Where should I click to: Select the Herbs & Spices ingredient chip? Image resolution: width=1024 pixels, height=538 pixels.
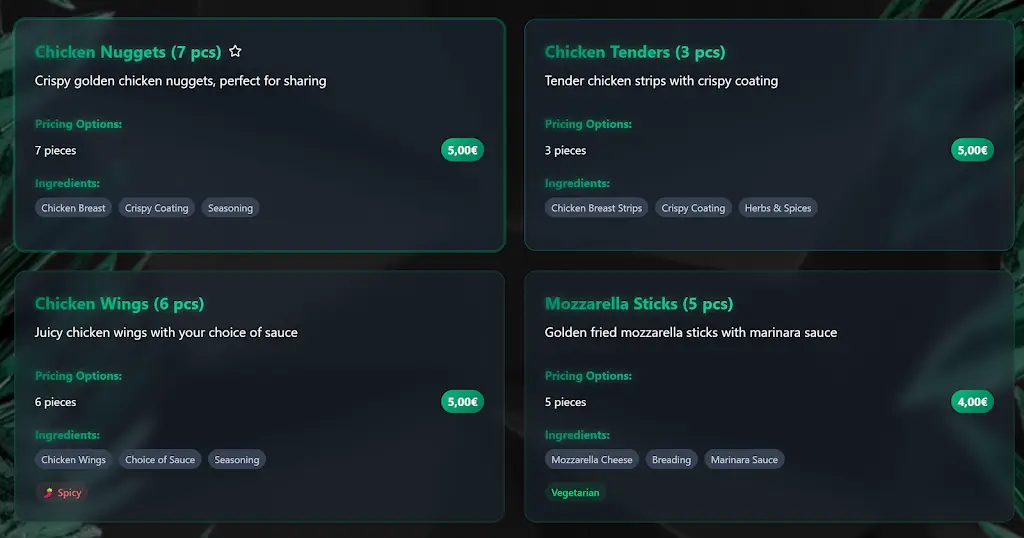point(777,208)
